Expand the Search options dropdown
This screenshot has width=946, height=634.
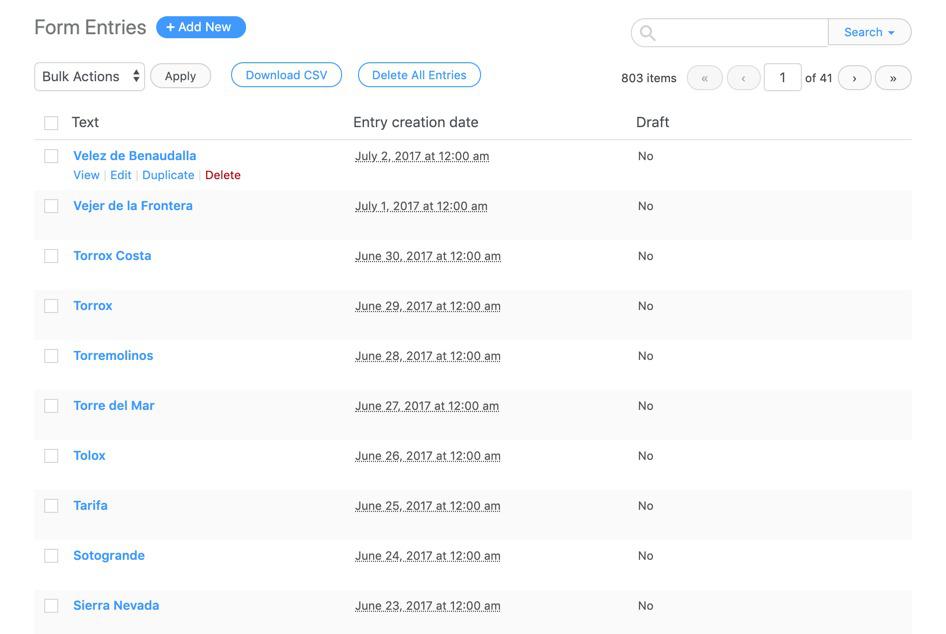tap(869, 32)
